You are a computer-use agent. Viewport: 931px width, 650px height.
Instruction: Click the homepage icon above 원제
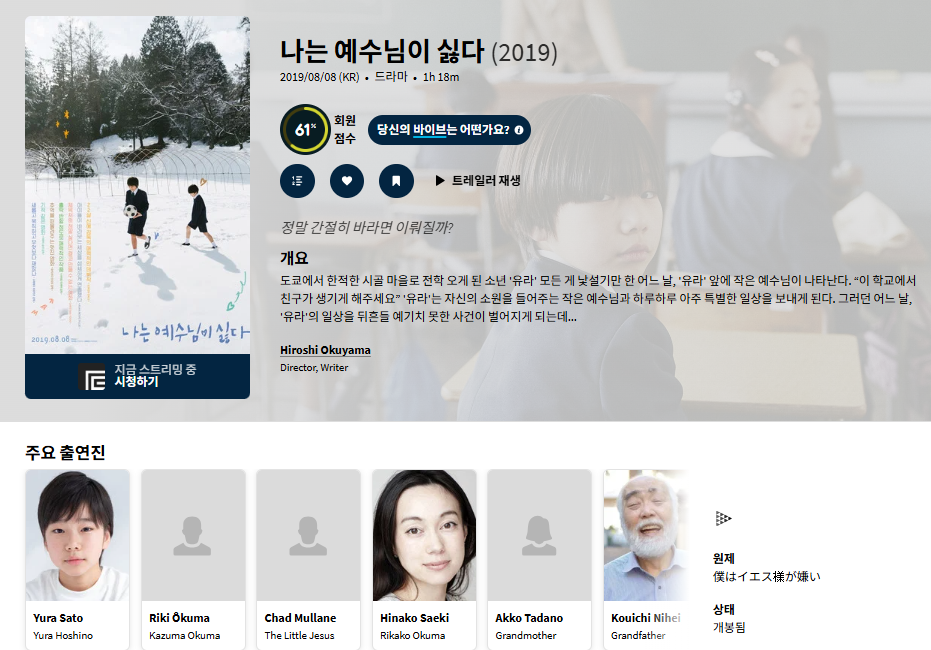coord(723,518)
